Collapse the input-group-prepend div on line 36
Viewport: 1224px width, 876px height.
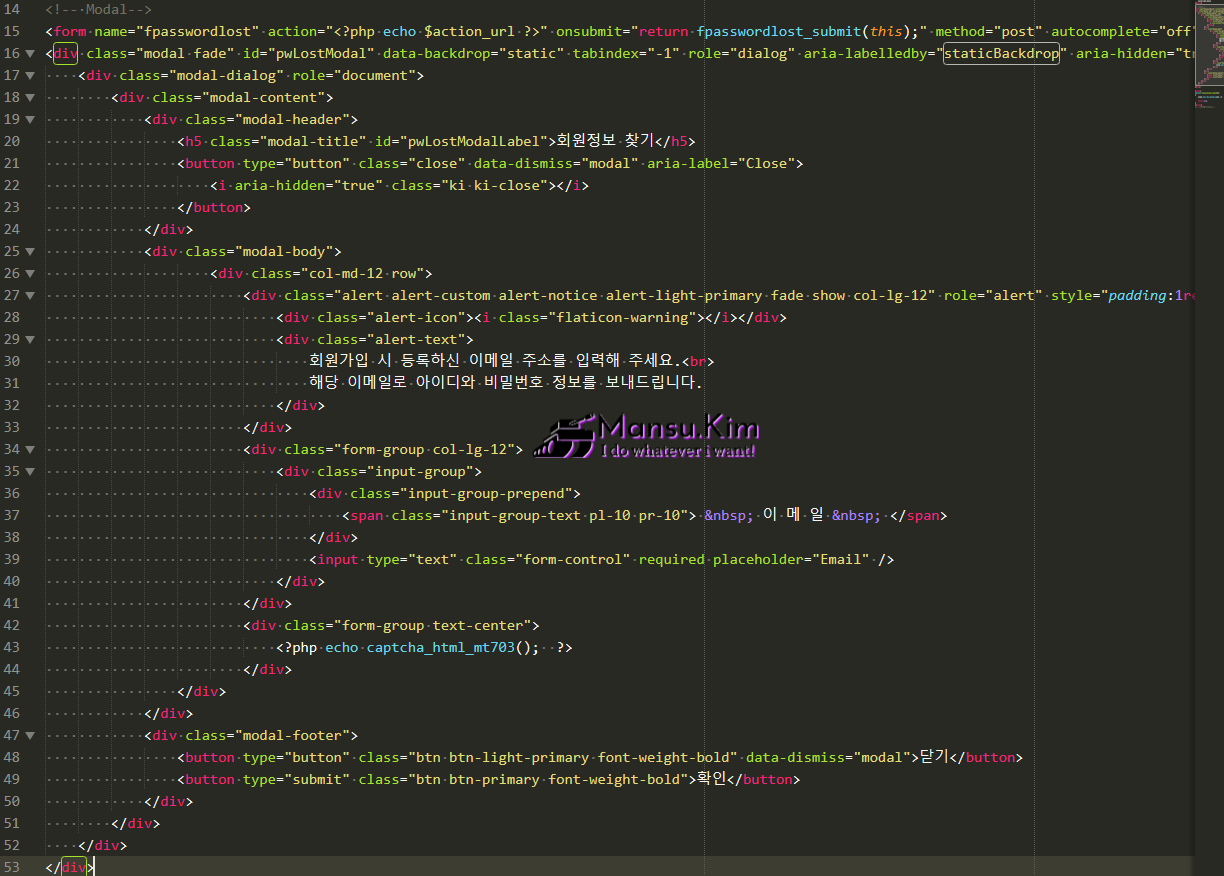pos(30,494)
